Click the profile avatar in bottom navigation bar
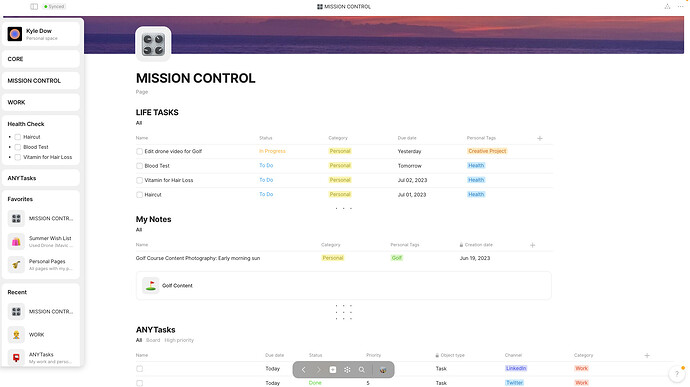The width and height of the screenshot is (690, 387). click(383, 370)
